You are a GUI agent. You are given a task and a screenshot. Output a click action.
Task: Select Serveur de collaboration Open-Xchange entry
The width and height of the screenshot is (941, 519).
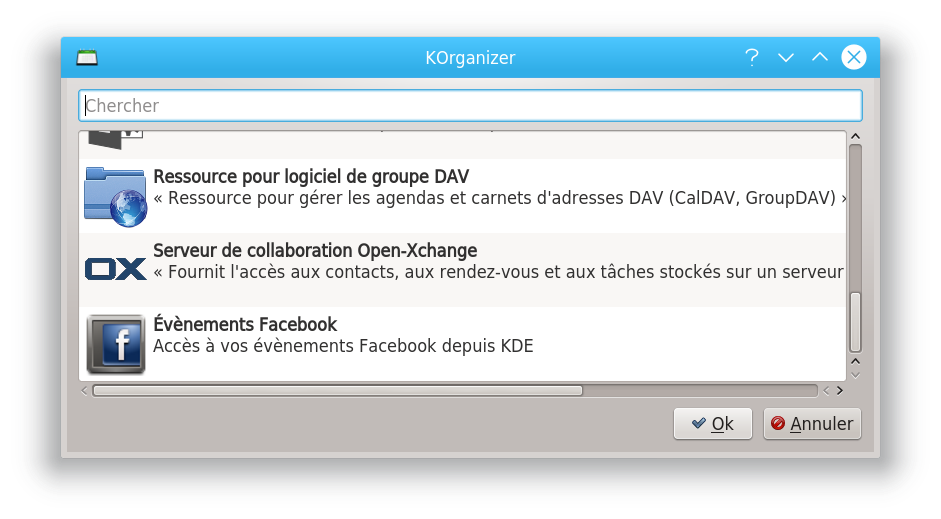[462, 270]
